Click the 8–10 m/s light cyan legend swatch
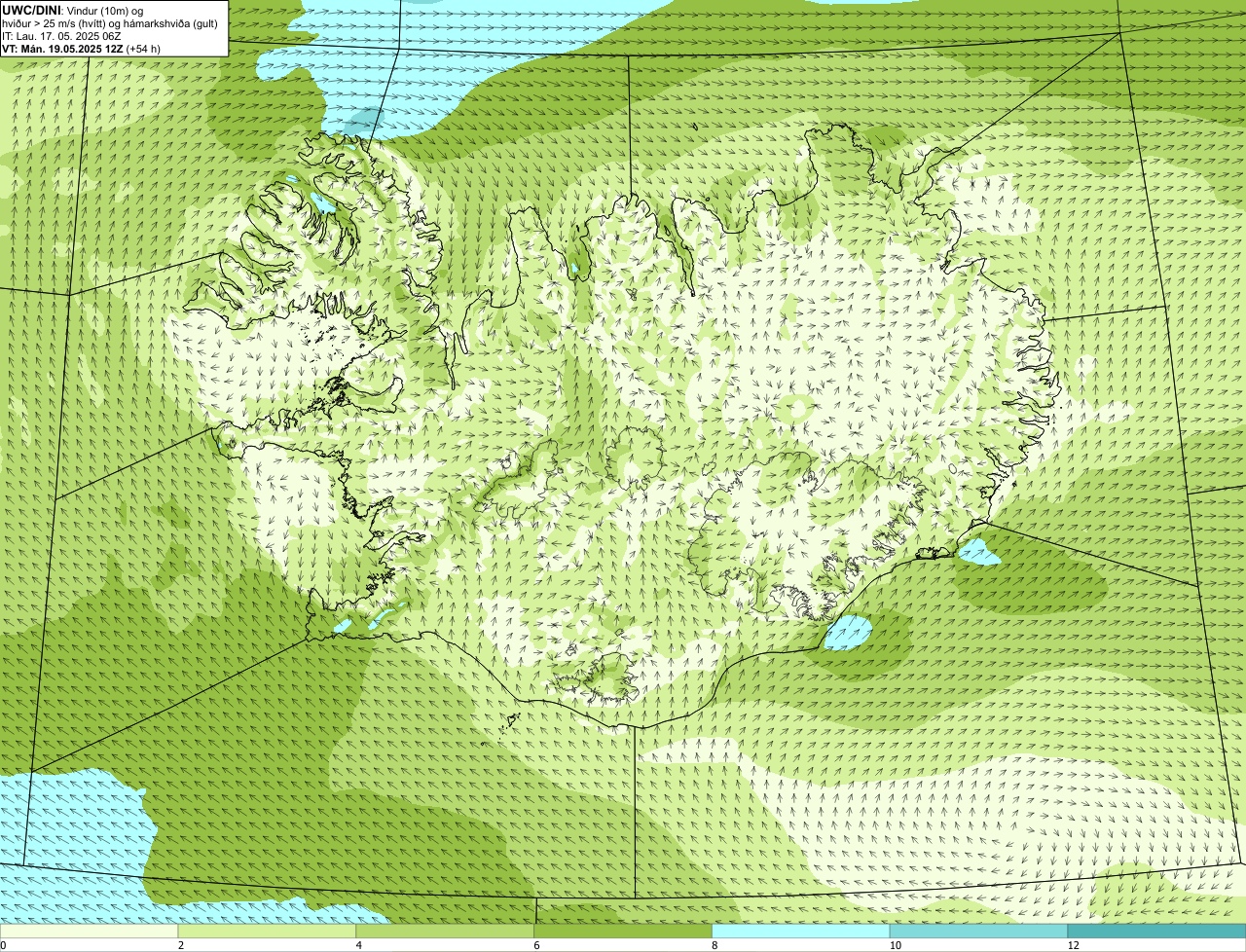1246x952 pixels. pyautogui.click(x=802, y=932)
